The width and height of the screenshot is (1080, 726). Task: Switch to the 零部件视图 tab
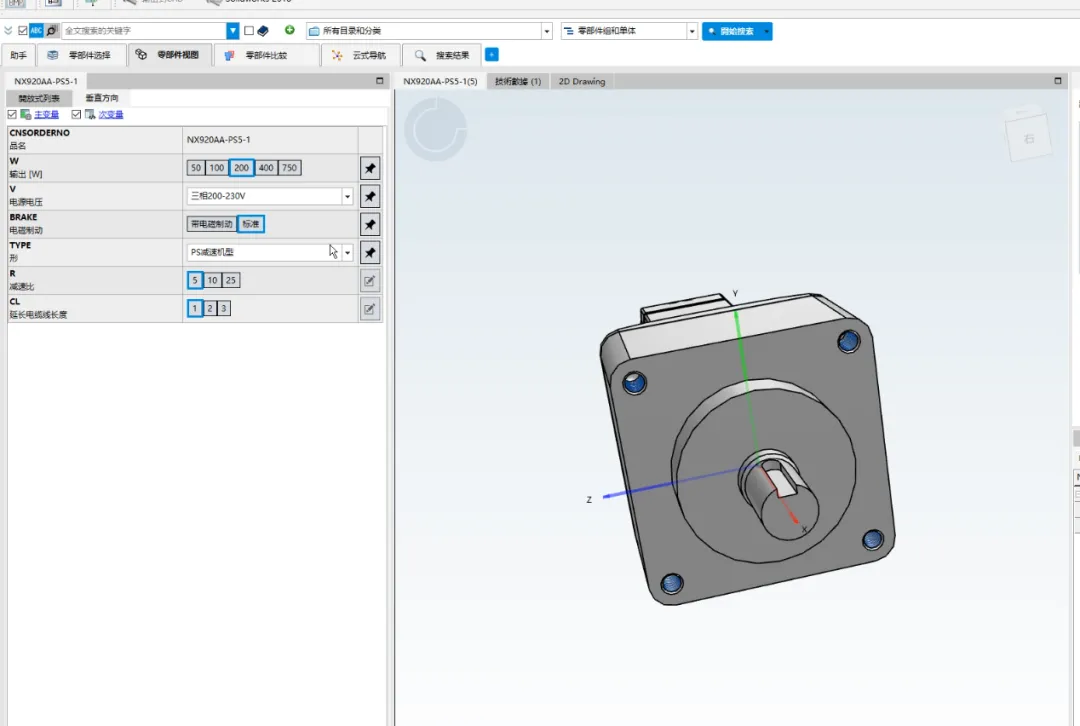169,55
